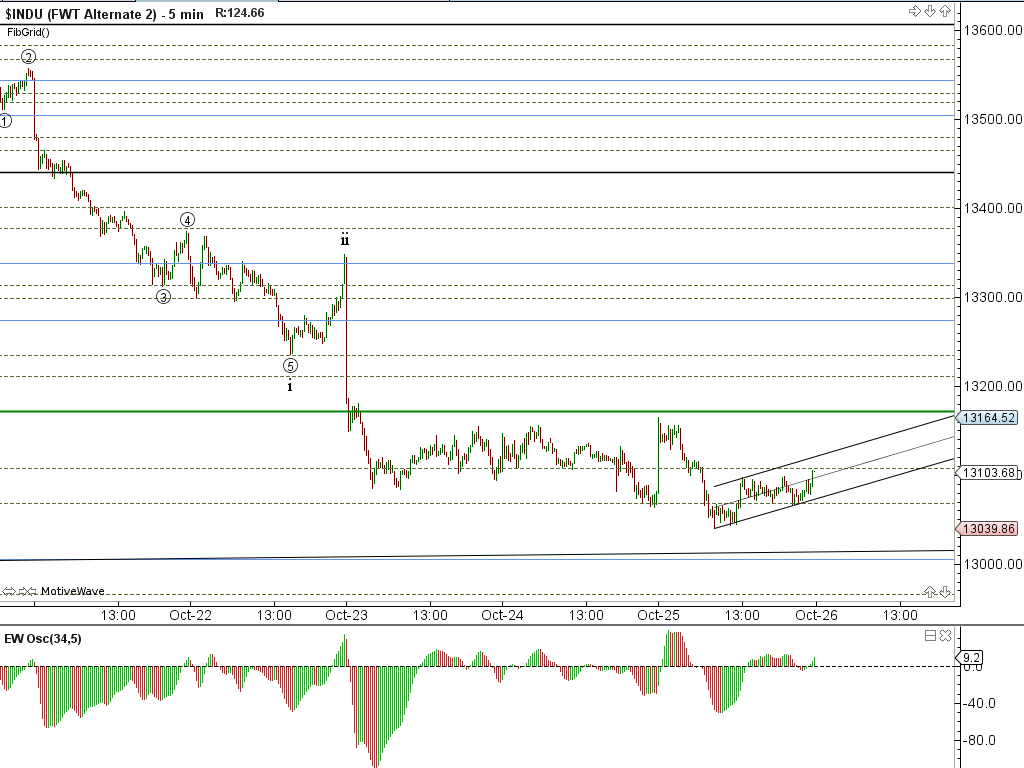Screen dimensions: 1024x768
Task: Select the circled wave 4 label
Action: tap(187, 220)
